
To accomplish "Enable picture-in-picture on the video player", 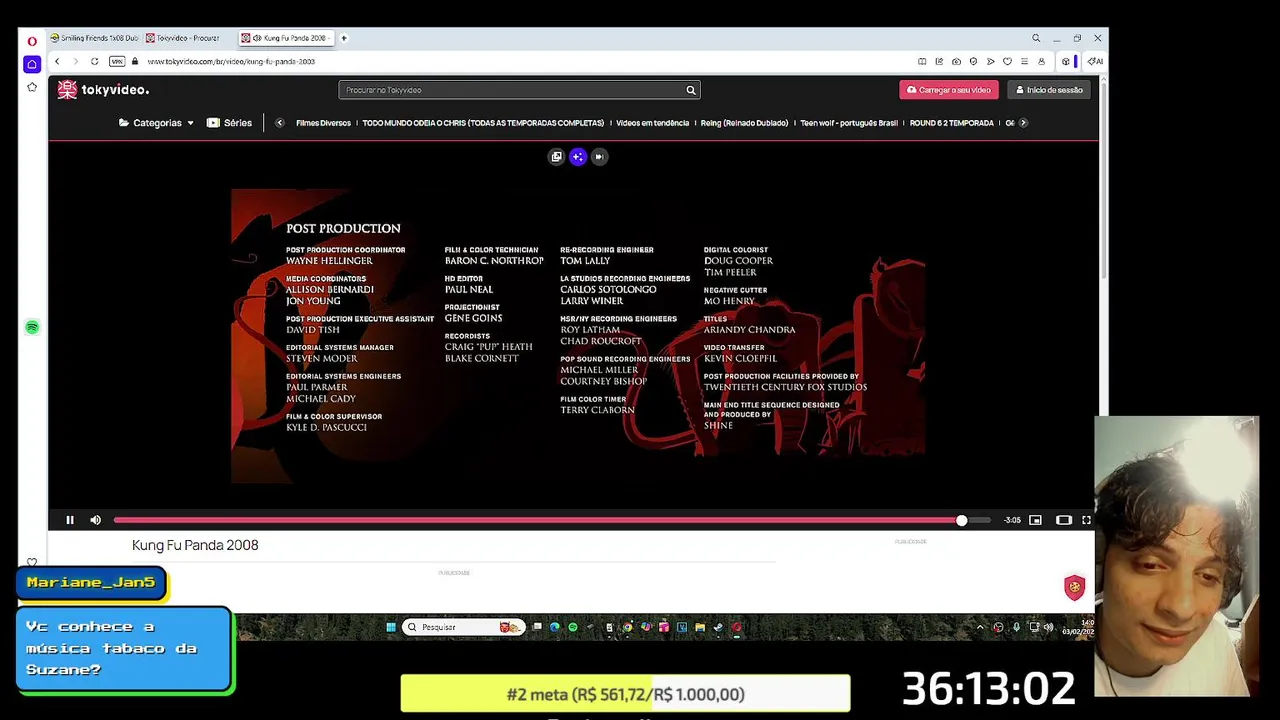I will [1035, 520].
